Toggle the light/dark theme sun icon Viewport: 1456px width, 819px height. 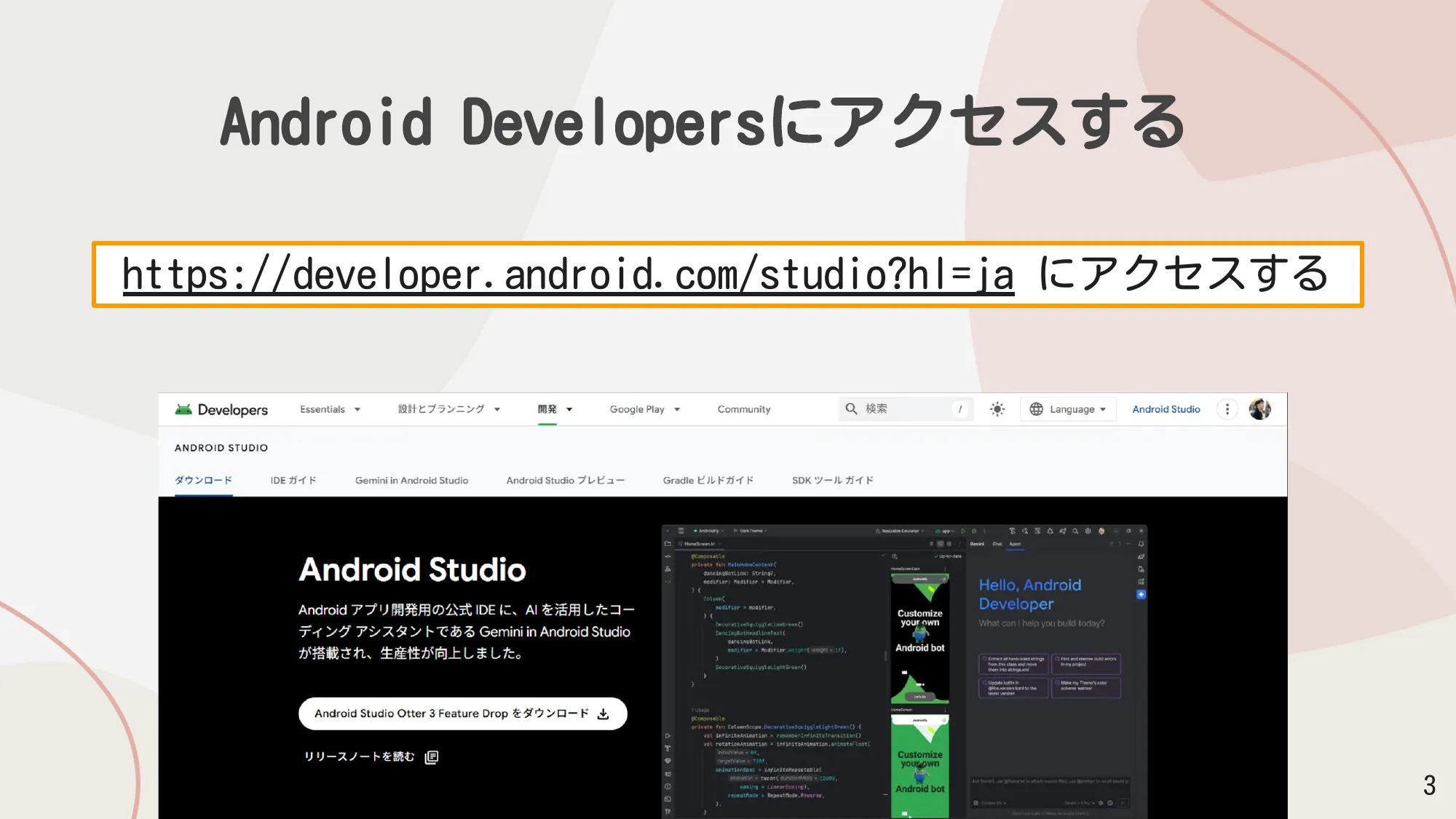point(997,408)
